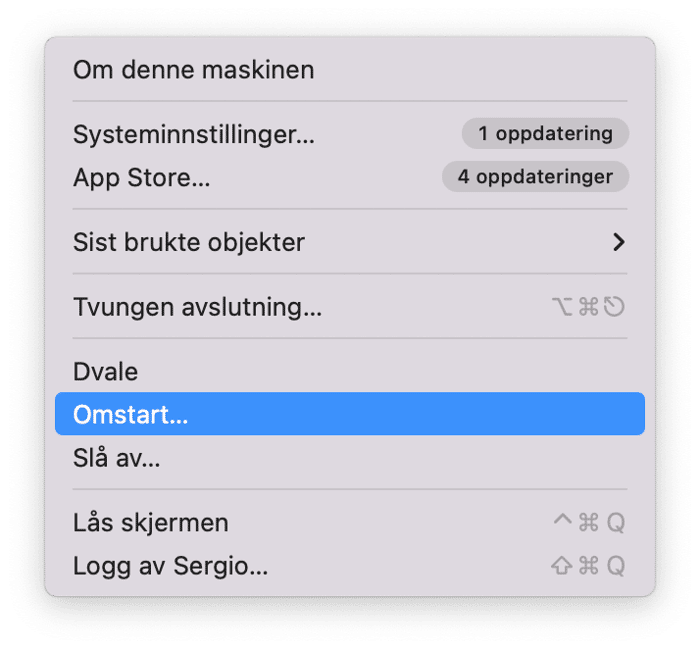
Task: Open Systeminnstillinger from the menu
Action: point(194,134)
